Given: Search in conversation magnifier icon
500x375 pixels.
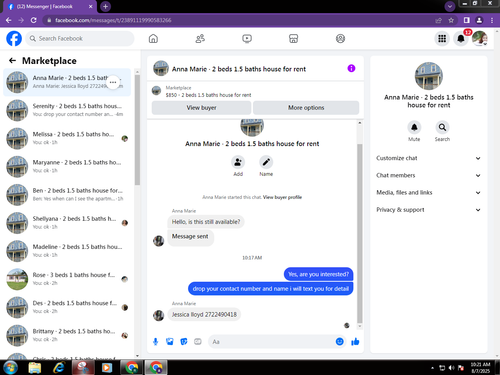Looking at the screenshot, I should (442, 127).
